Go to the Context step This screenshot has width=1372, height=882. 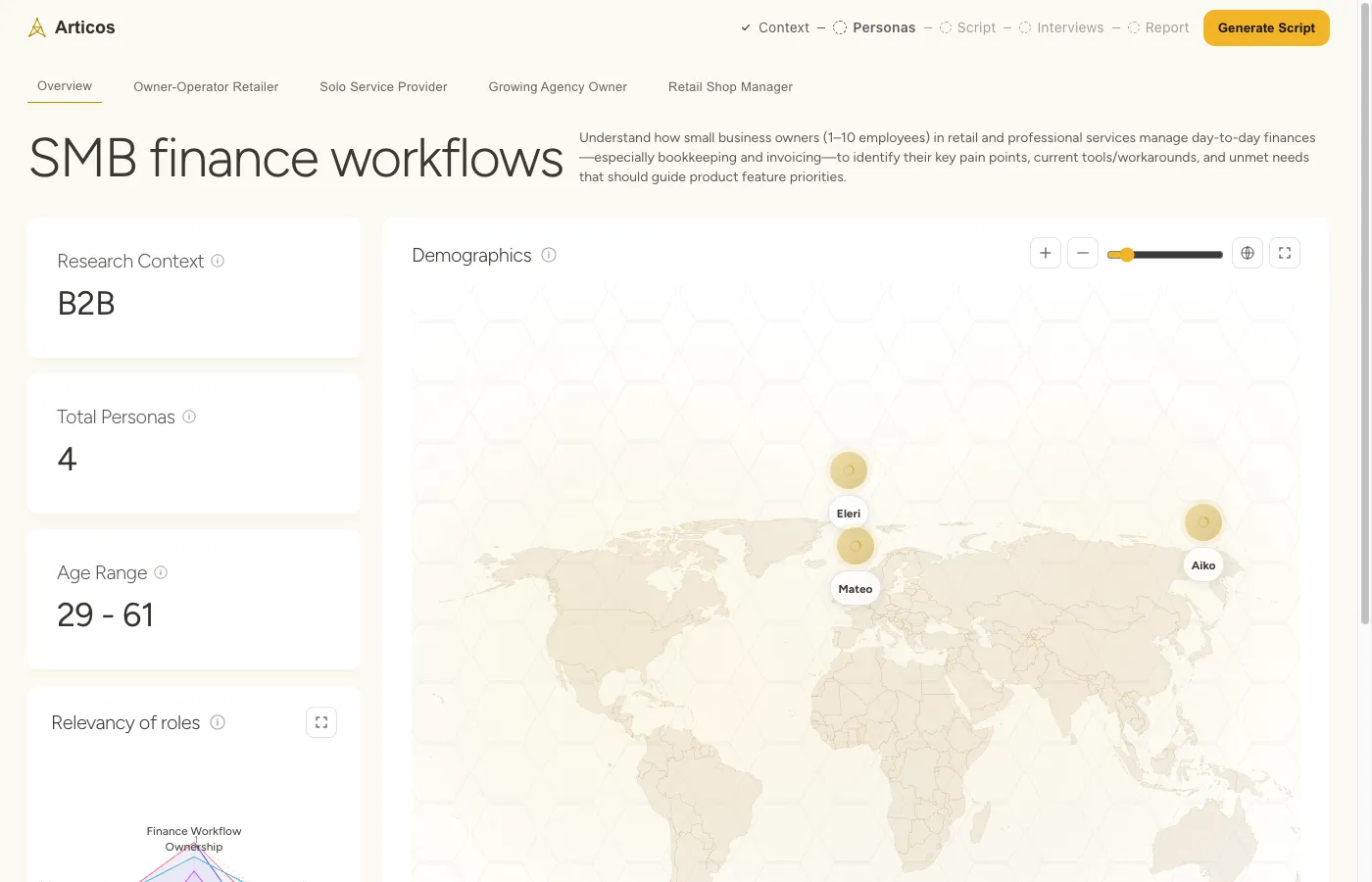coord(774,27)
